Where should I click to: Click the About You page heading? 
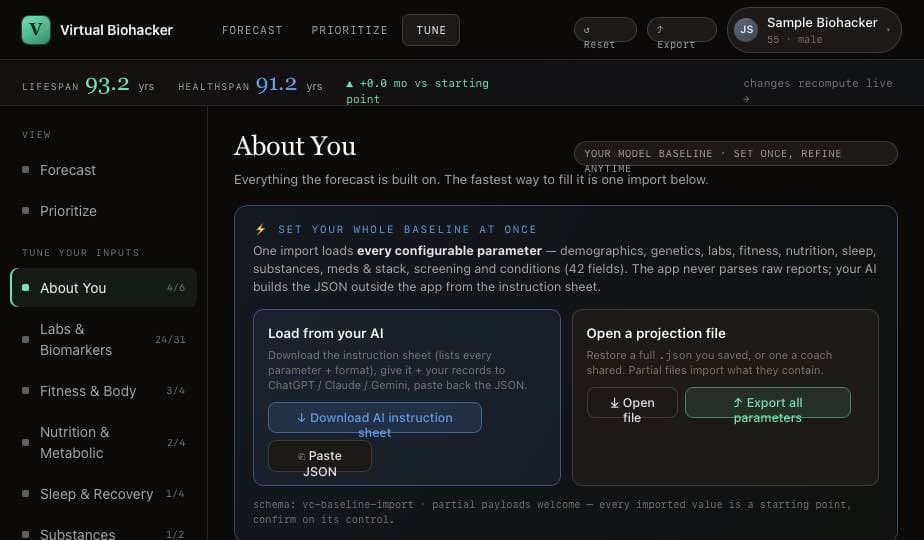(295, 146)
